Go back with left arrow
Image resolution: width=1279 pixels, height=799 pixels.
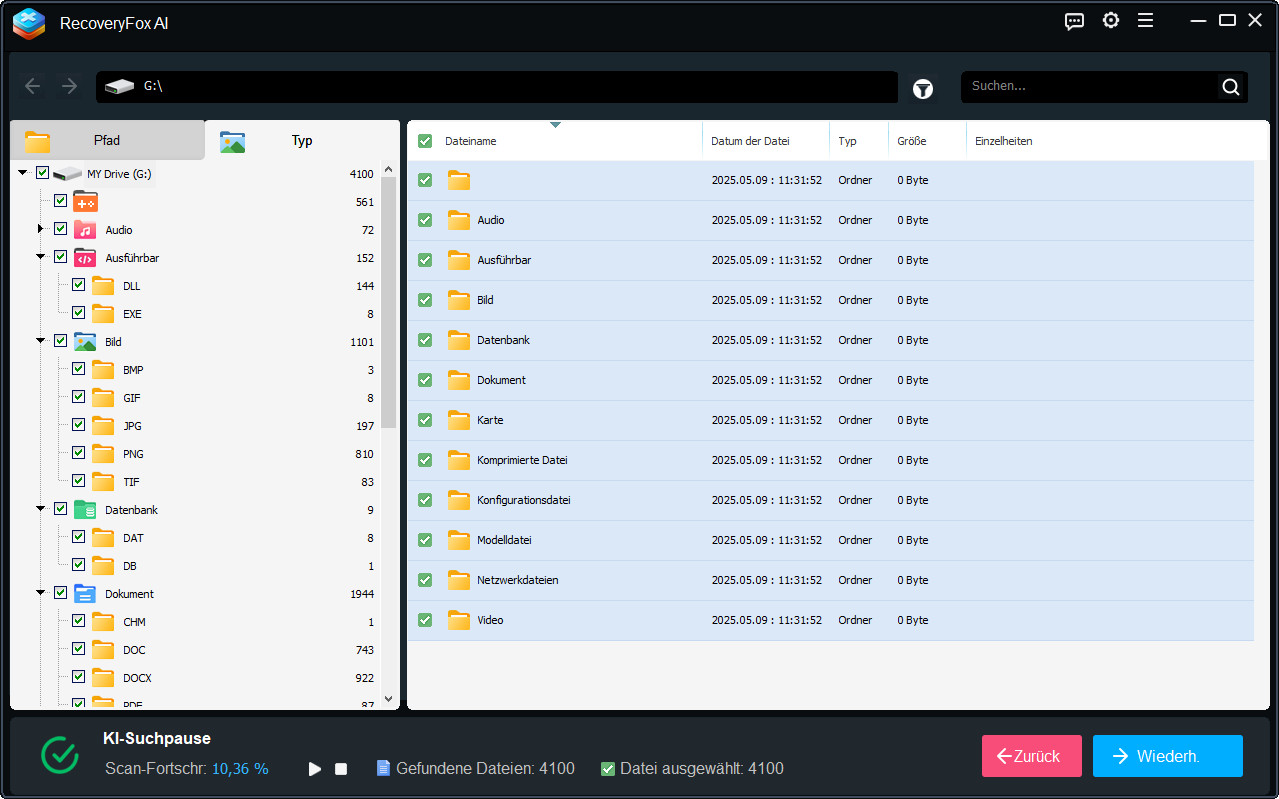tap(33, 86)
